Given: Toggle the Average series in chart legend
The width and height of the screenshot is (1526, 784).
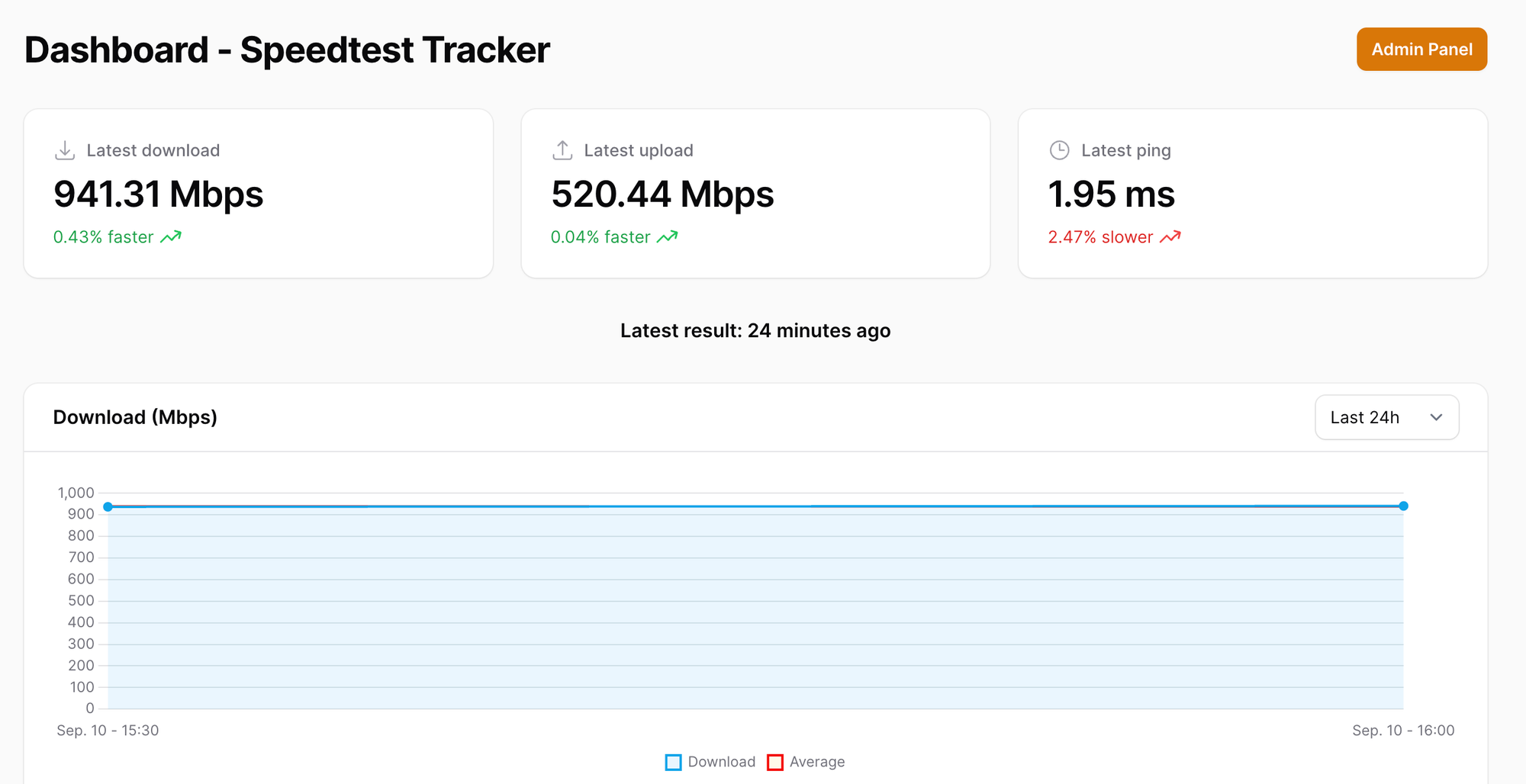Looking at the screenshot, I should [806, 762].
